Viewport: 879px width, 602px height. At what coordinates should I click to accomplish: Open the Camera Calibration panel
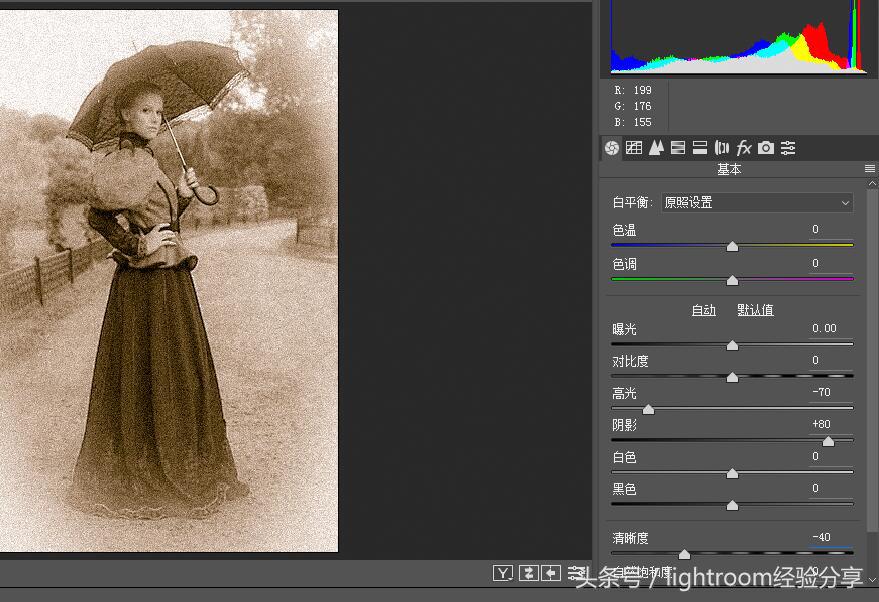click(x=766, y=147)
